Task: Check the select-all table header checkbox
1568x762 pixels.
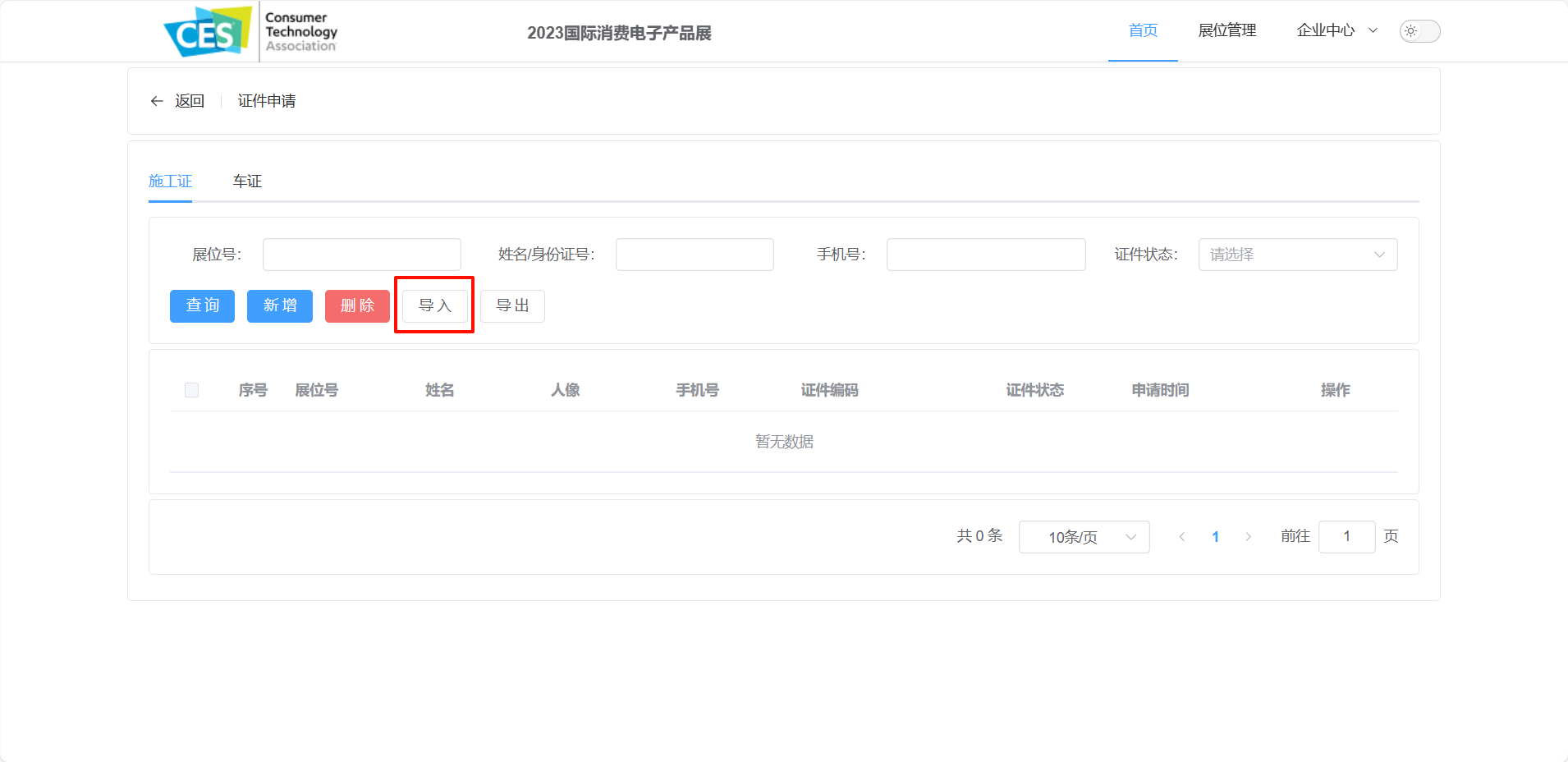Action: (192, 390)
